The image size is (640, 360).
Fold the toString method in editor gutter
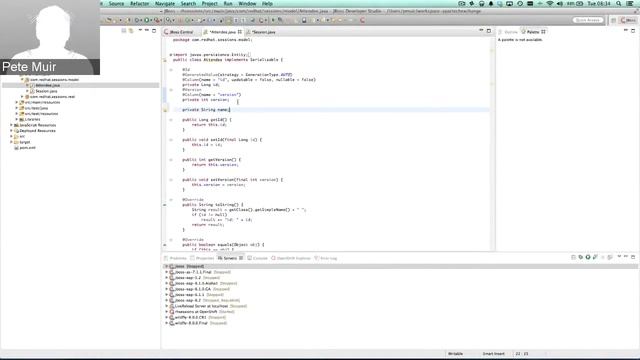171,200
